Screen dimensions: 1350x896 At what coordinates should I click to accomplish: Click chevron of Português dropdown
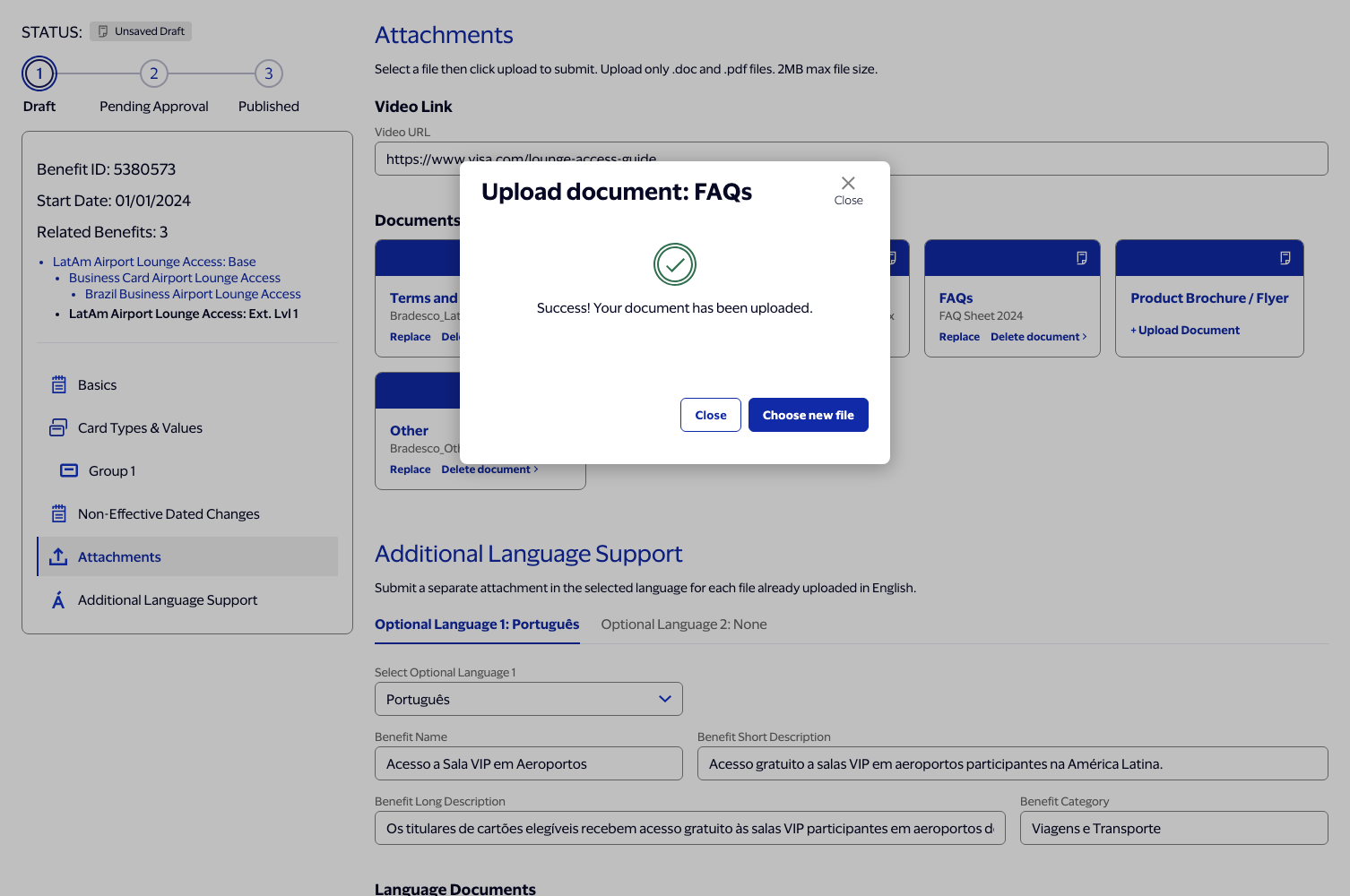coord(665,699)
